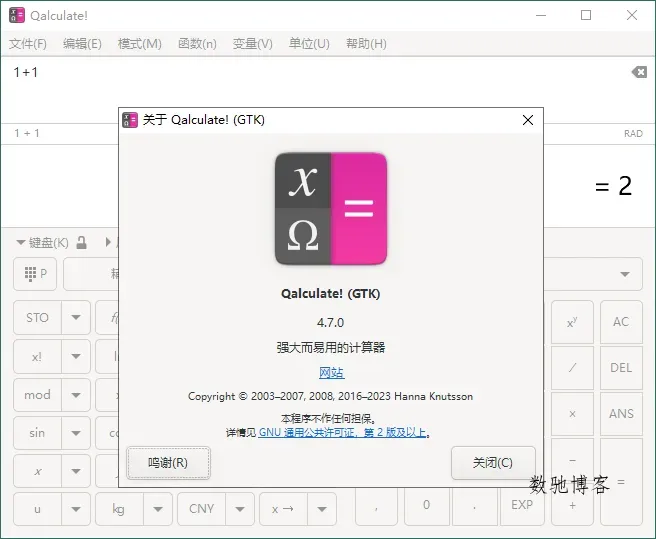Click the CNY currency button
The height and width of the screenshot is (539, 656).
click(201, 509)
